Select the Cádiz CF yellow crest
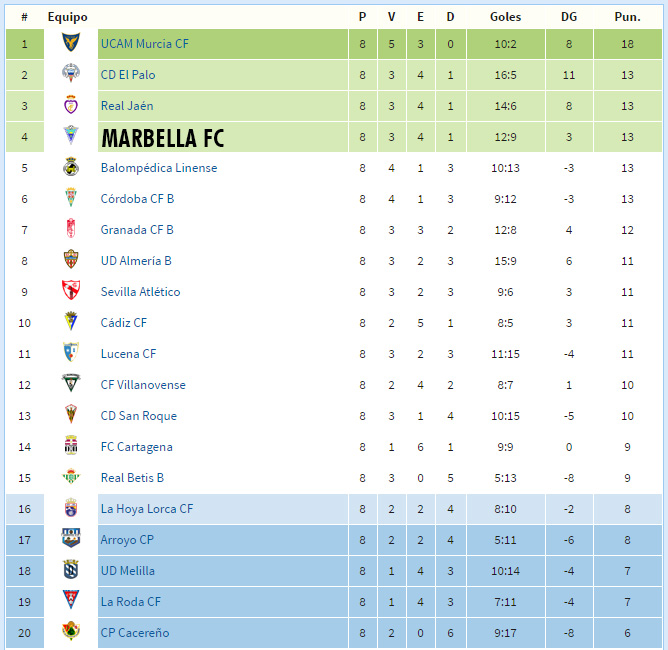Screen dimensions: 668x650 (x=71, y=322)
